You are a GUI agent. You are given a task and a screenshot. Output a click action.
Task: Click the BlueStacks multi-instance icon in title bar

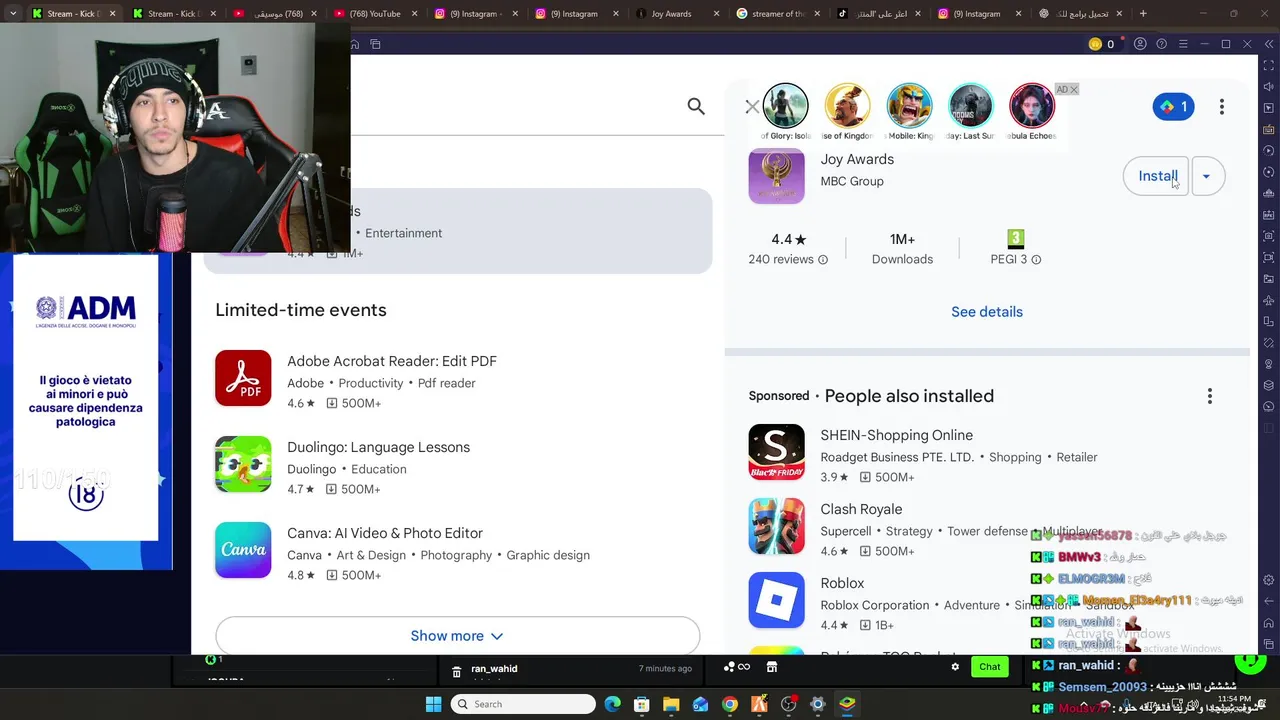point(375,44)
